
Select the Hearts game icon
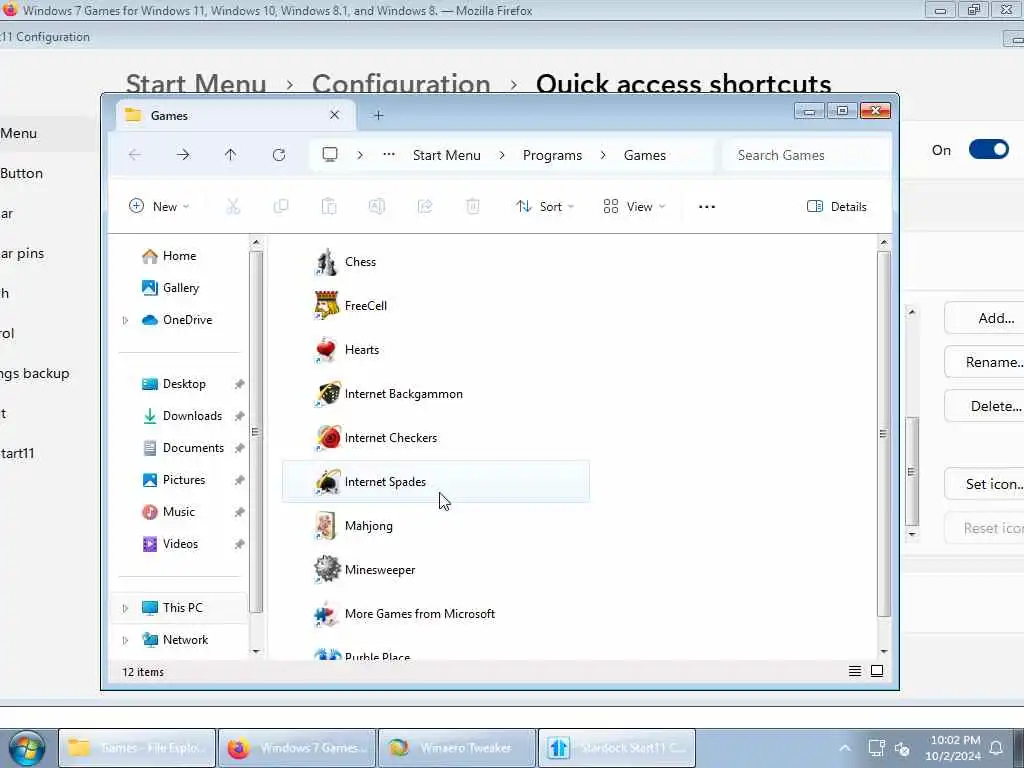tap(326, 350)
